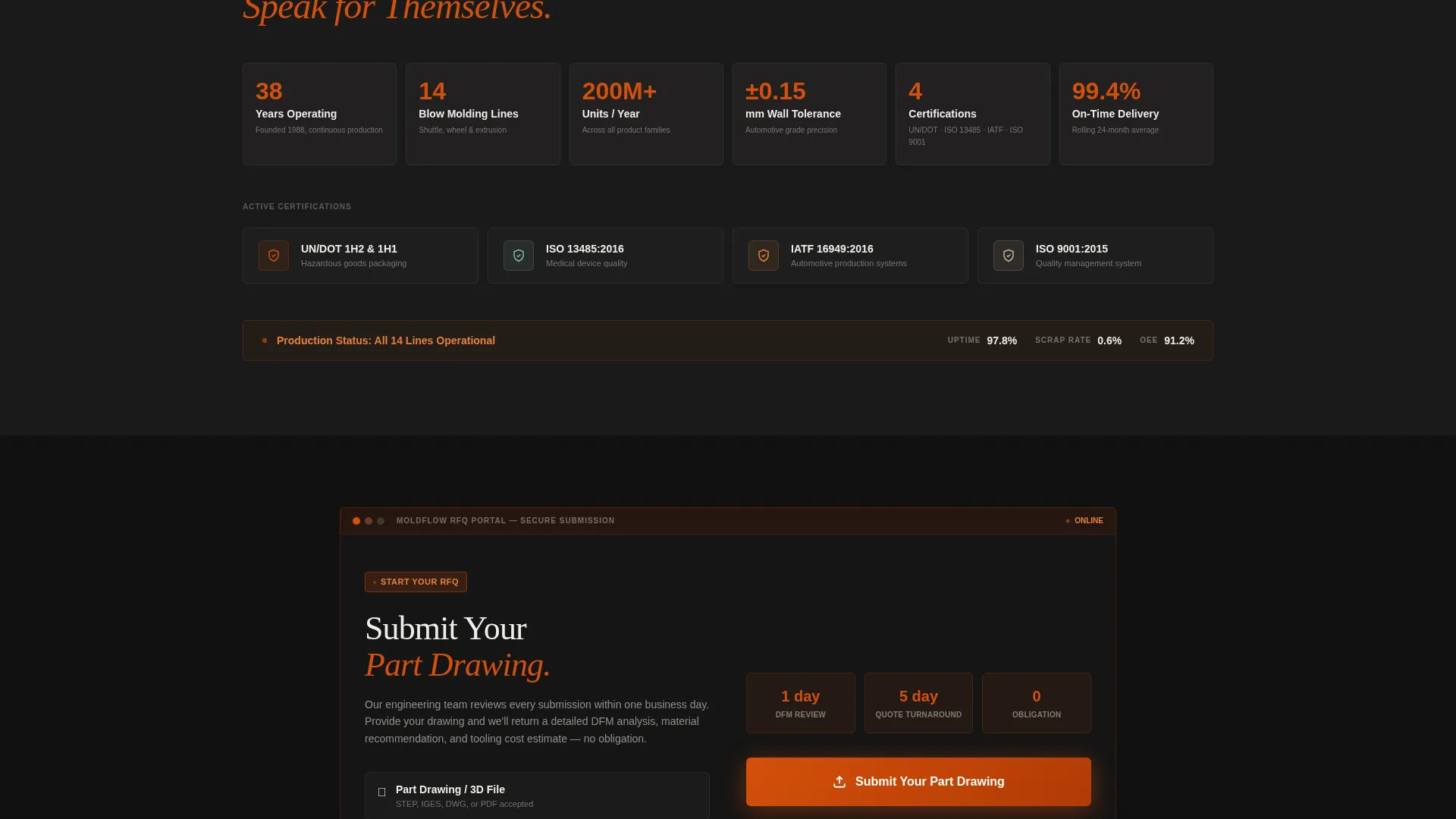Click the file icon beside Part Drawing / 3D File
This screenshot has height=819, width=1456.
click(381, 792)
